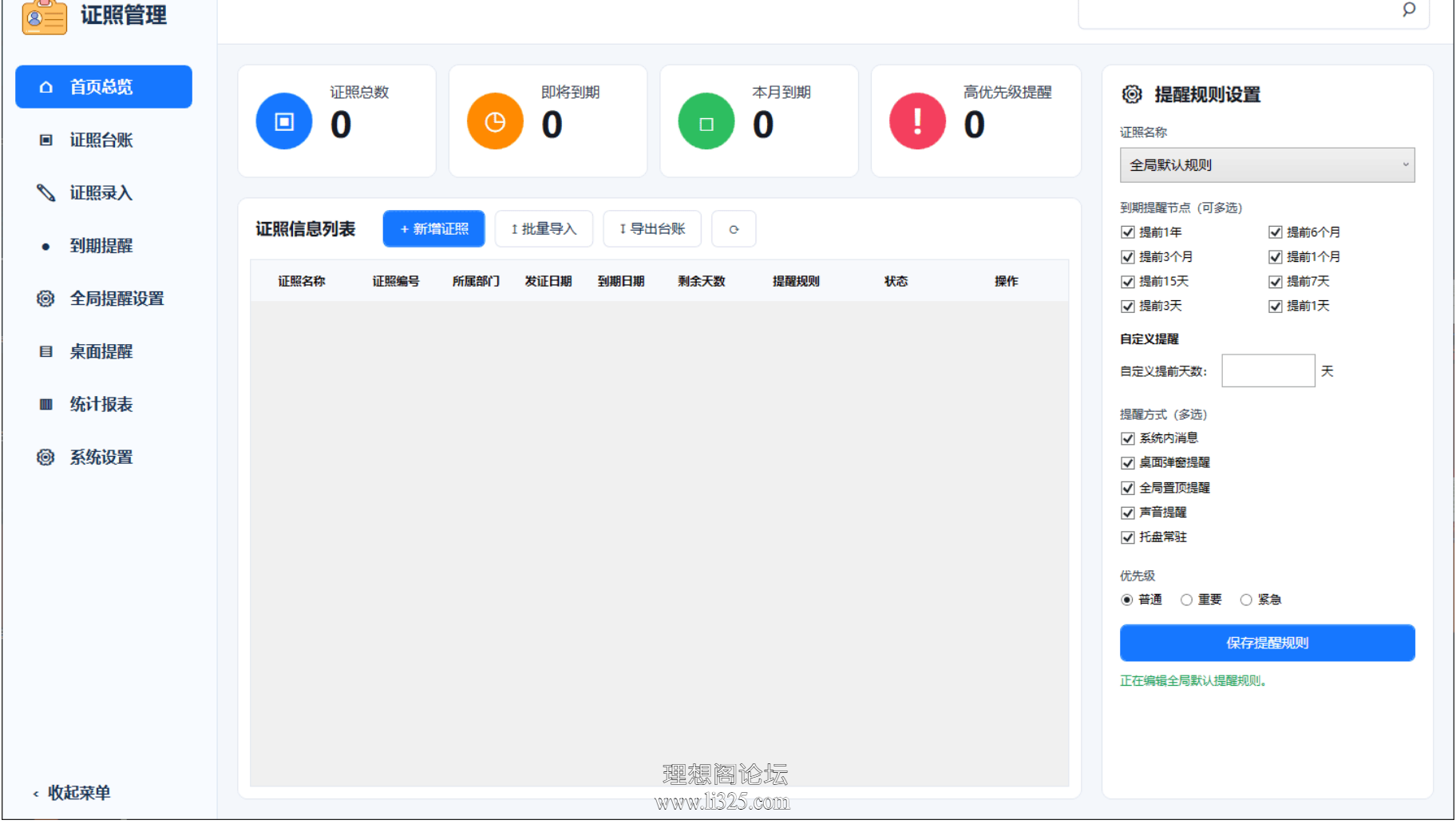
Task: Click the 保存提醒规则 button
Action: click(x=1267, y=643)
